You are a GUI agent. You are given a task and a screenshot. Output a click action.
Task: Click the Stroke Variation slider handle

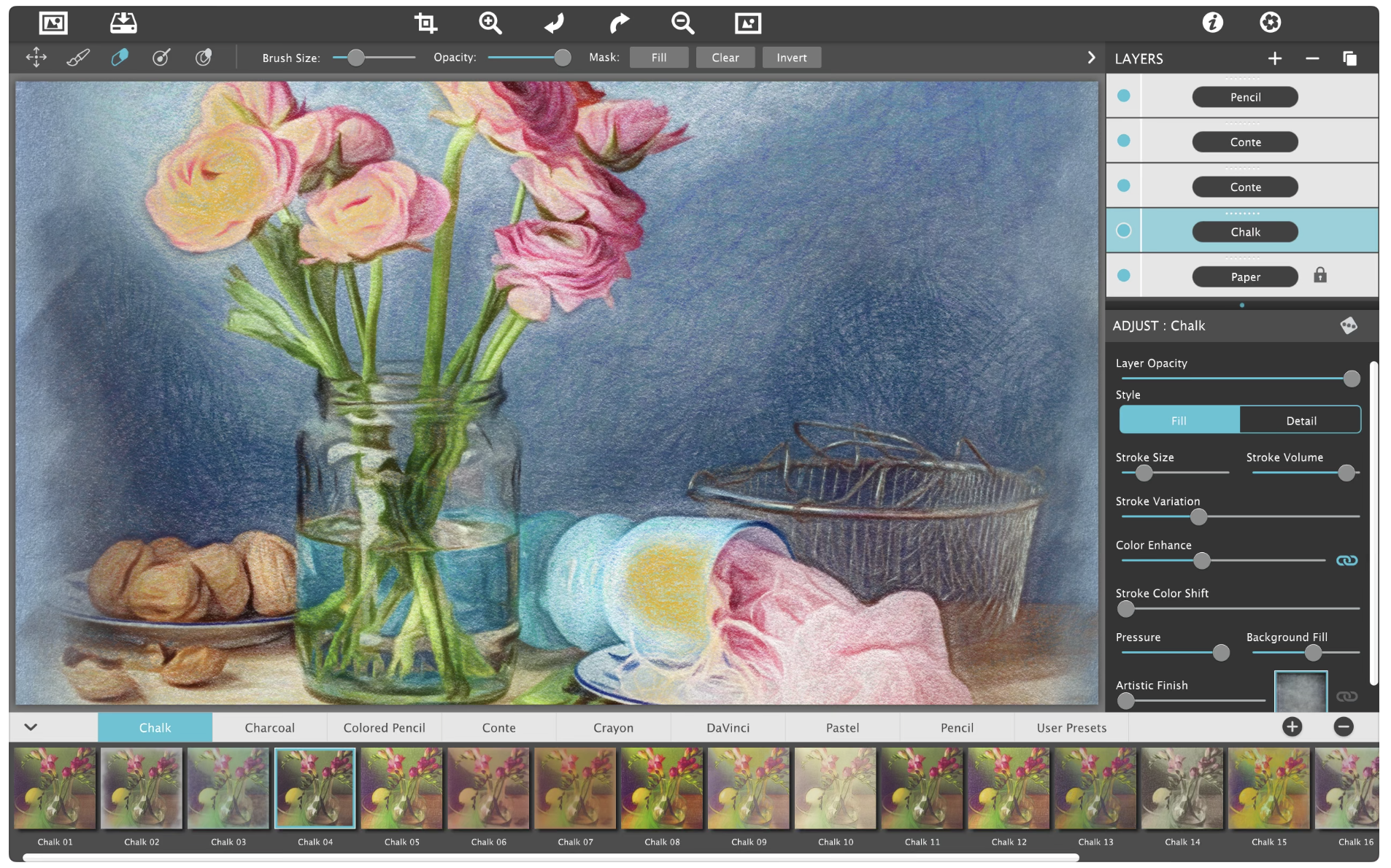pyautogui.click(x=1198, y=517)
